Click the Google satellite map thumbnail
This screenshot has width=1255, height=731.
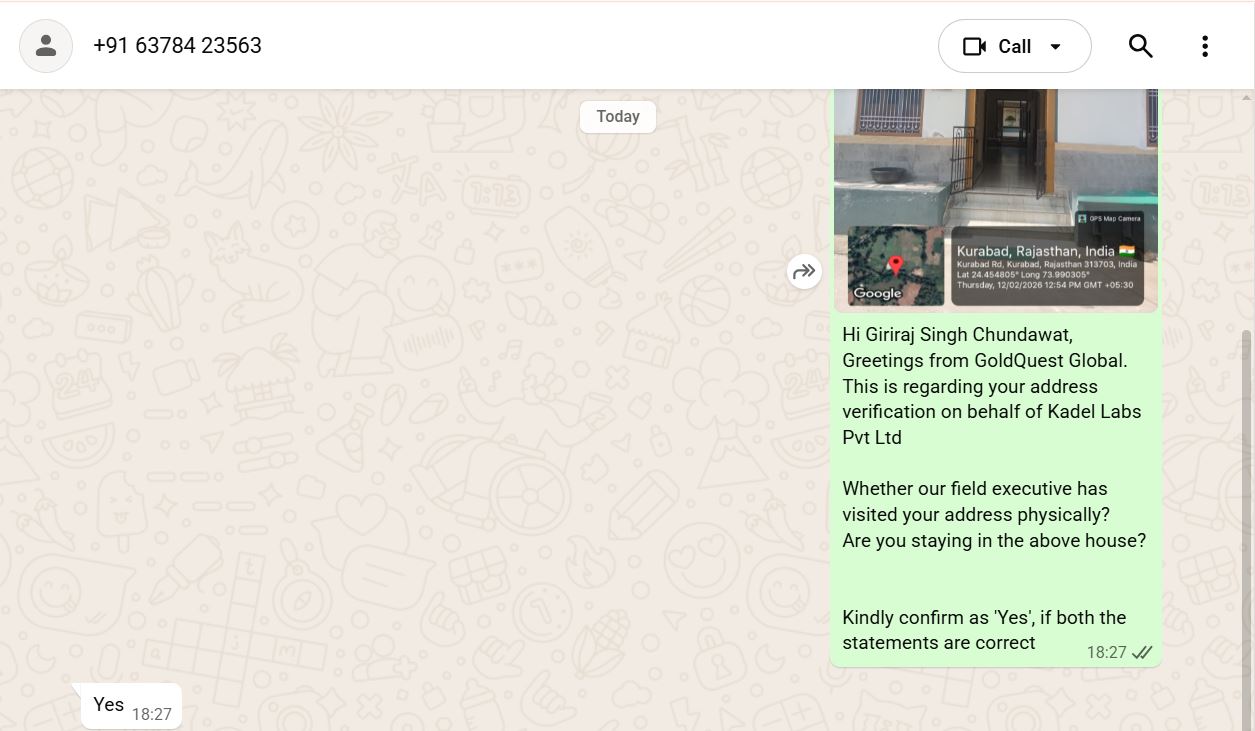[896, 266]
